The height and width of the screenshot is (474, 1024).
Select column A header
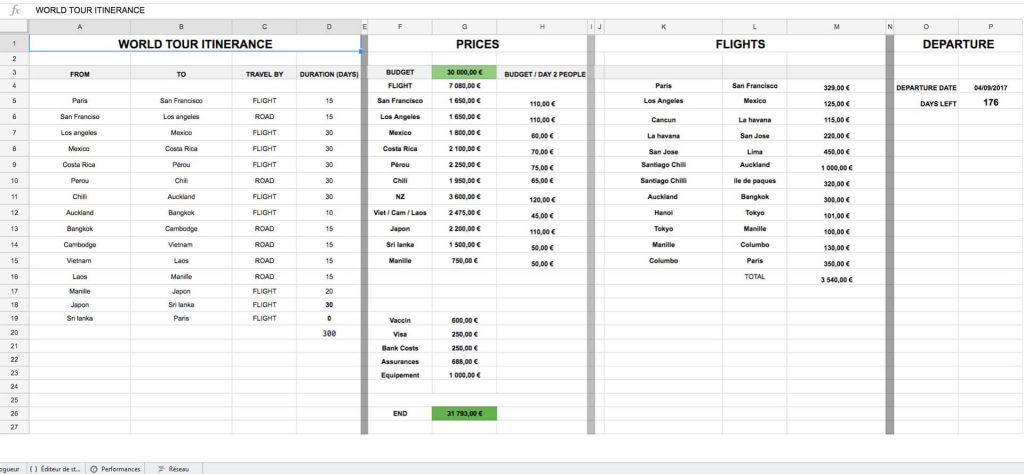pos(80,27)
